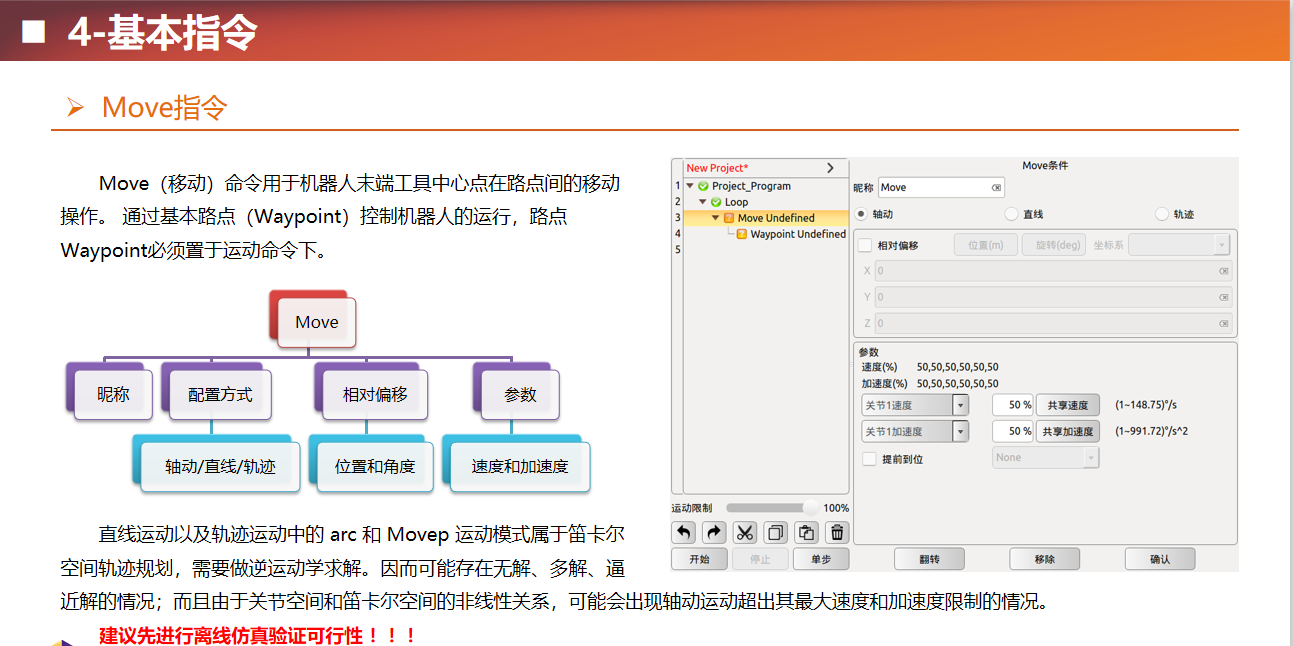This screenshot has width=1293, height=646.
Task: Click the orange icon of Waypoint Undefined
Action: tap(742, 234)
